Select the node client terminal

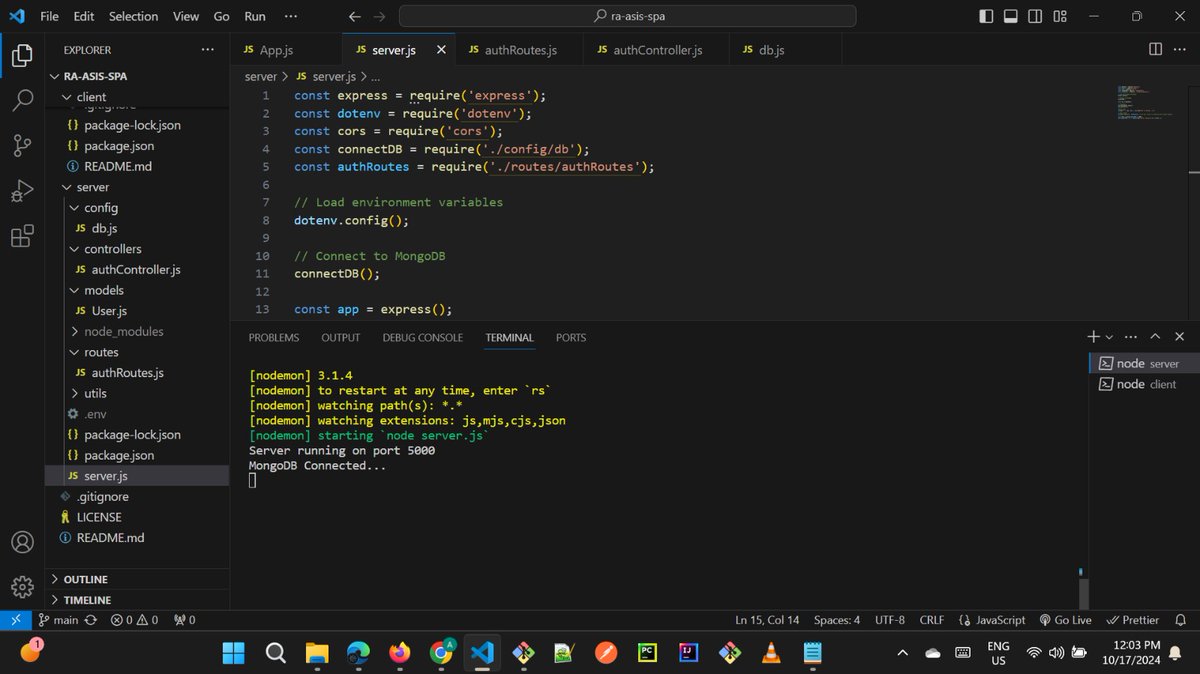click(x=1143, y=384)
